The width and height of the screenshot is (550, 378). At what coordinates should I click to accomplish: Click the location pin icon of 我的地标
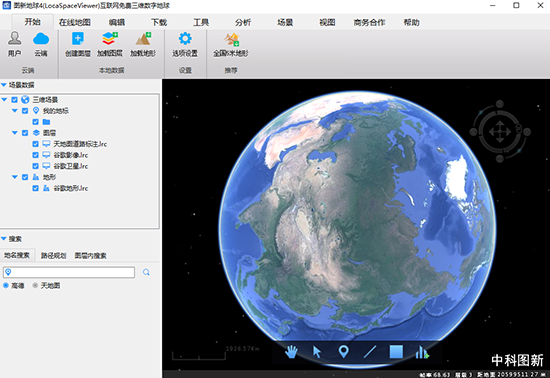(x=36, y=111)
